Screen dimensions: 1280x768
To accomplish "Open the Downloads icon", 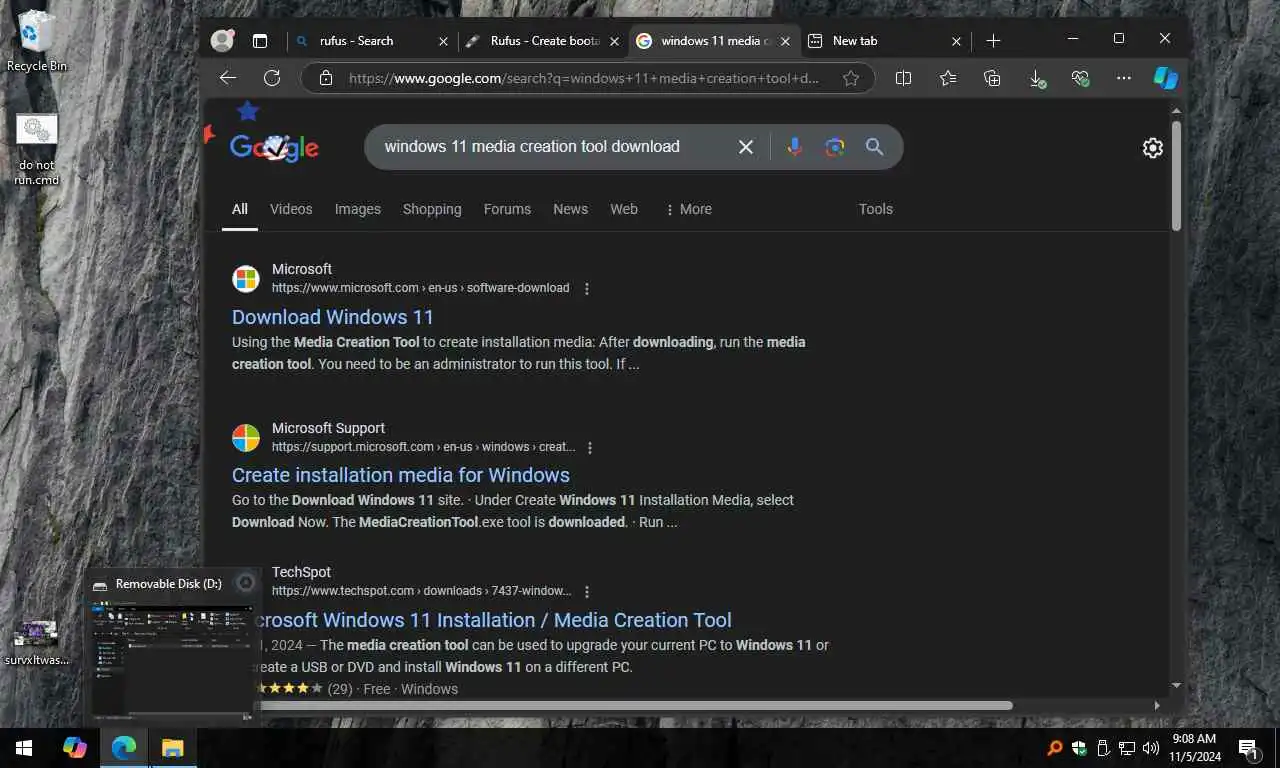I will point(1037,78).
